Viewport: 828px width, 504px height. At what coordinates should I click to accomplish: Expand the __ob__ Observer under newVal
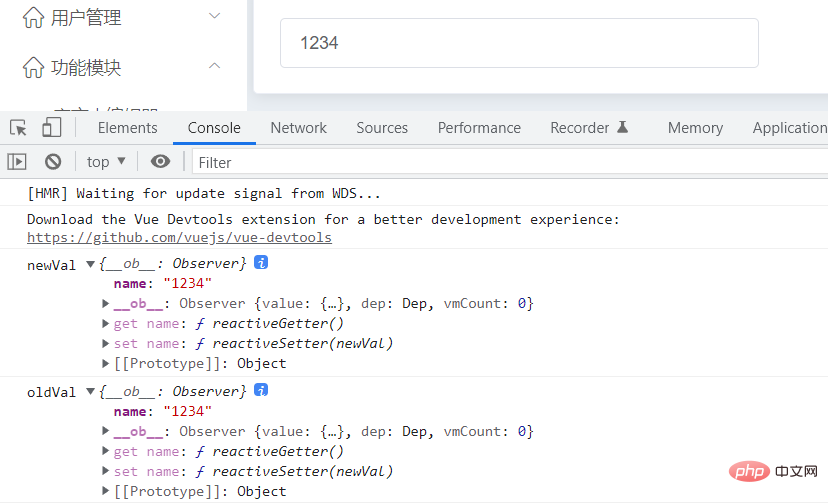click(106, 304)
